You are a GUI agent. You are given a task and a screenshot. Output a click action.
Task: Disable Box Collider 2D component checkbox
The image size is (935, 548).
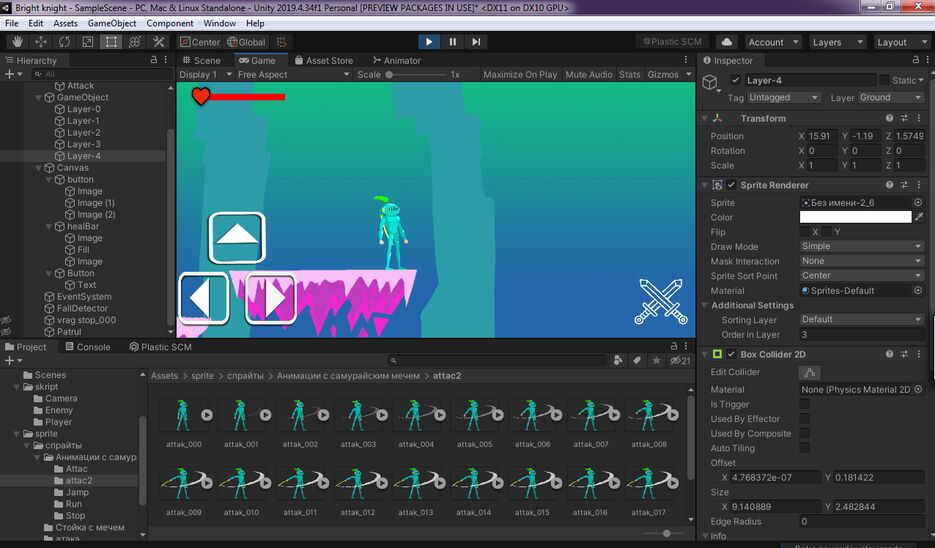731,354
